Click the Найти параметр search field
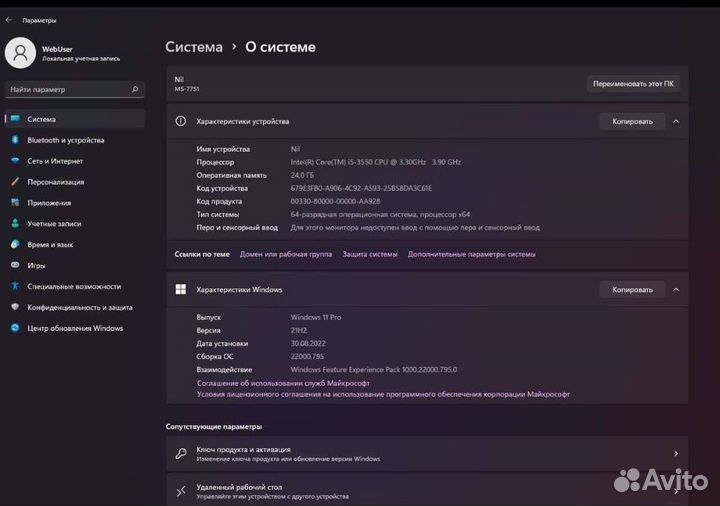720x506 pixels. click(75, 89)
